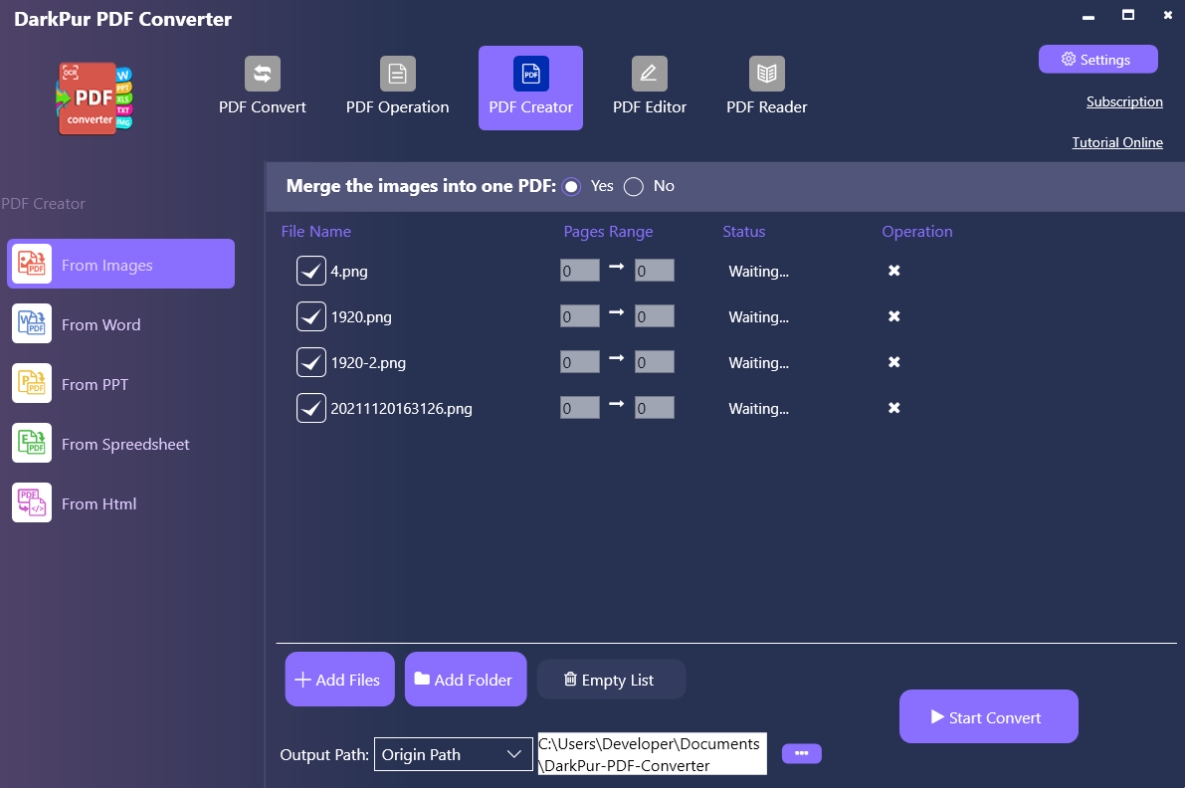
Task: Select From Html in the sidebar
Action: (x=98, y=504)
